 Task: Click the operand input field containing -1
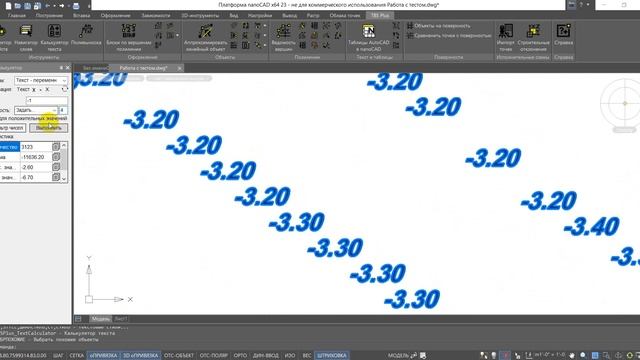click(x=47, y=100)
